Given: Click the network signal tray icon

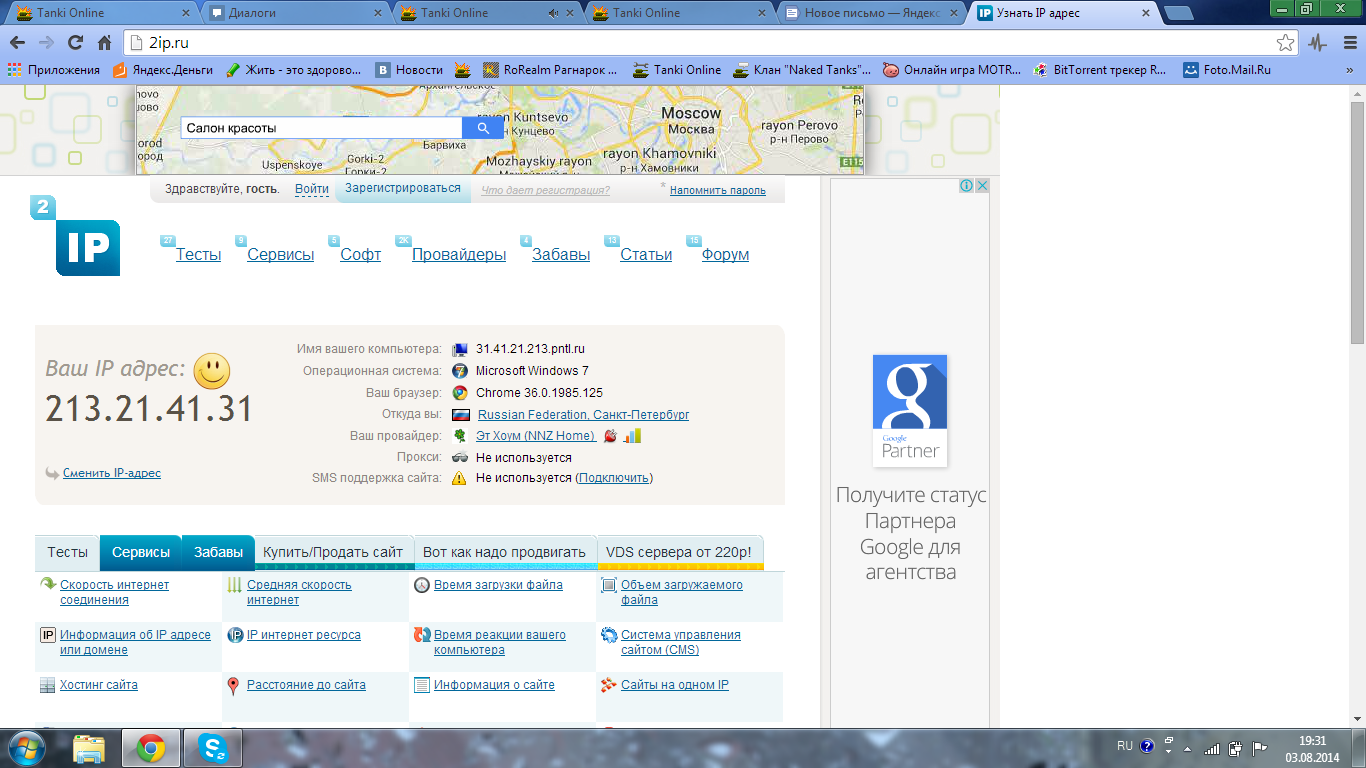Looking at the screenshot, I should [x=1212, y=747].
